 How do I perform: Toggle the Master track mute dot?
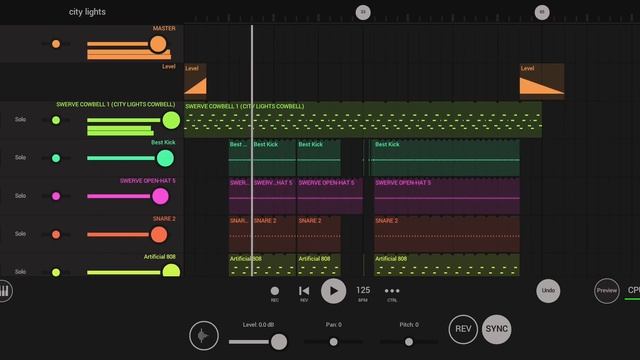(x=56, y=44)
